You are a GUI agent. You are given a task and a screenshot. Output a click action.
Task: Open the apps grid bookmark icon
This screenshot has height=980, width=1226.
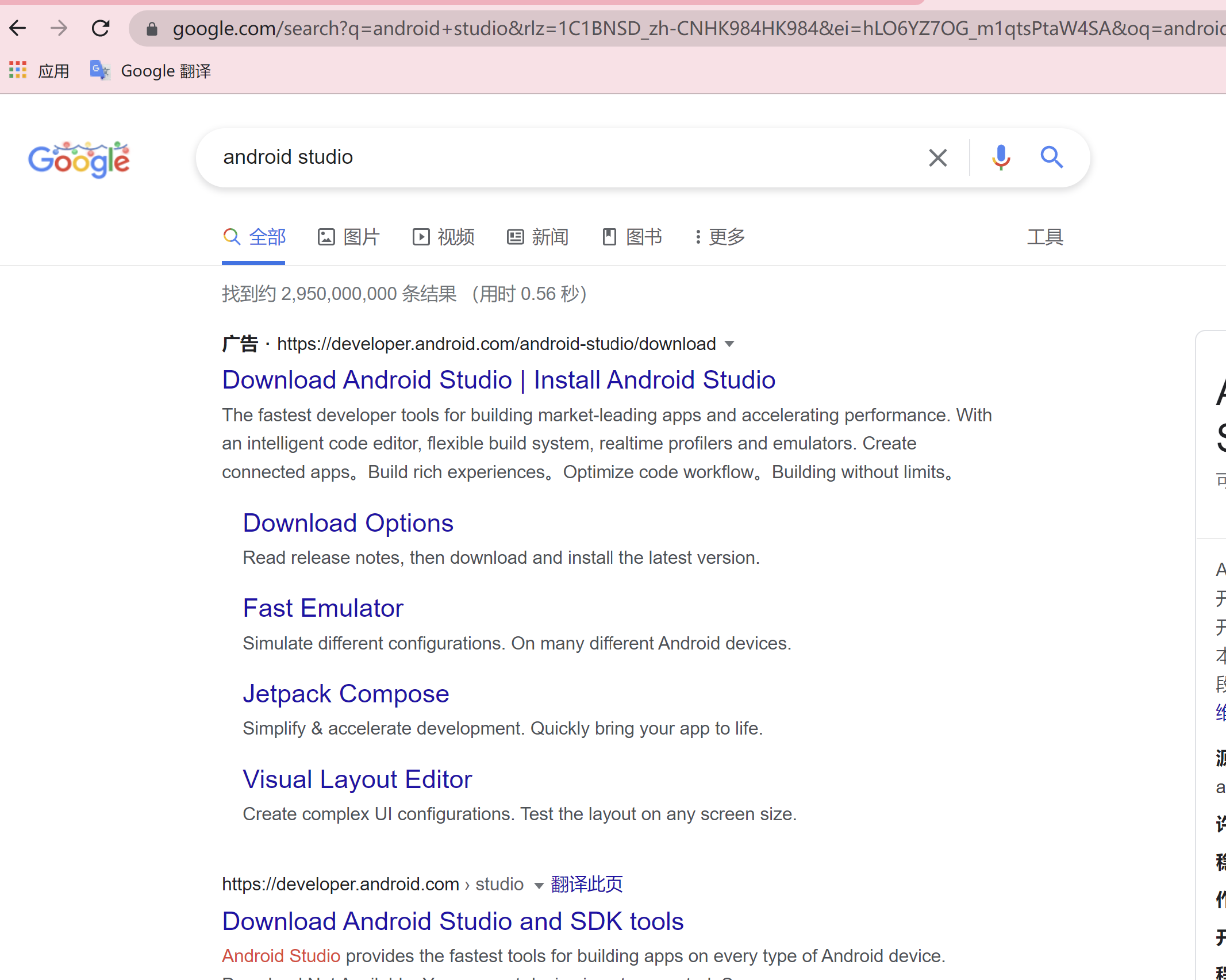click(x=18, y=70)
